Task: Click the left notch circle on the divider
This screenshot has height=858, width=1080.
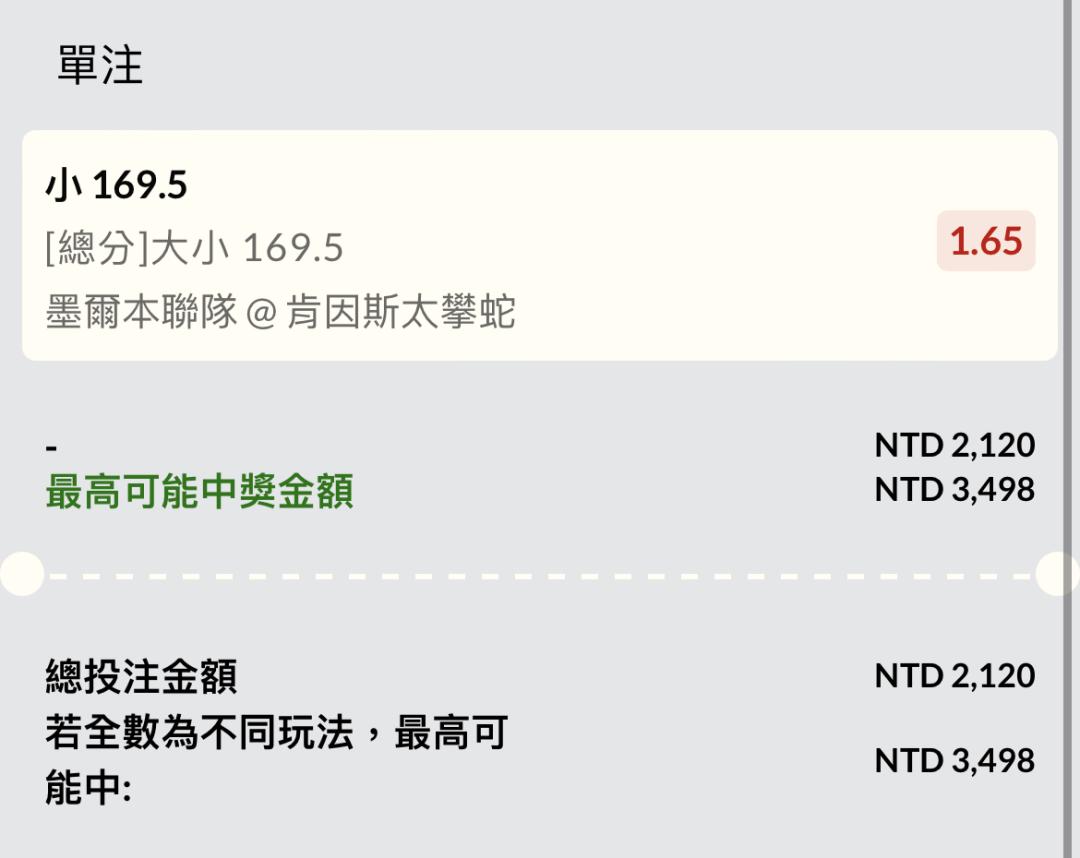Action: pyautogui.click(x=20, y=575)
